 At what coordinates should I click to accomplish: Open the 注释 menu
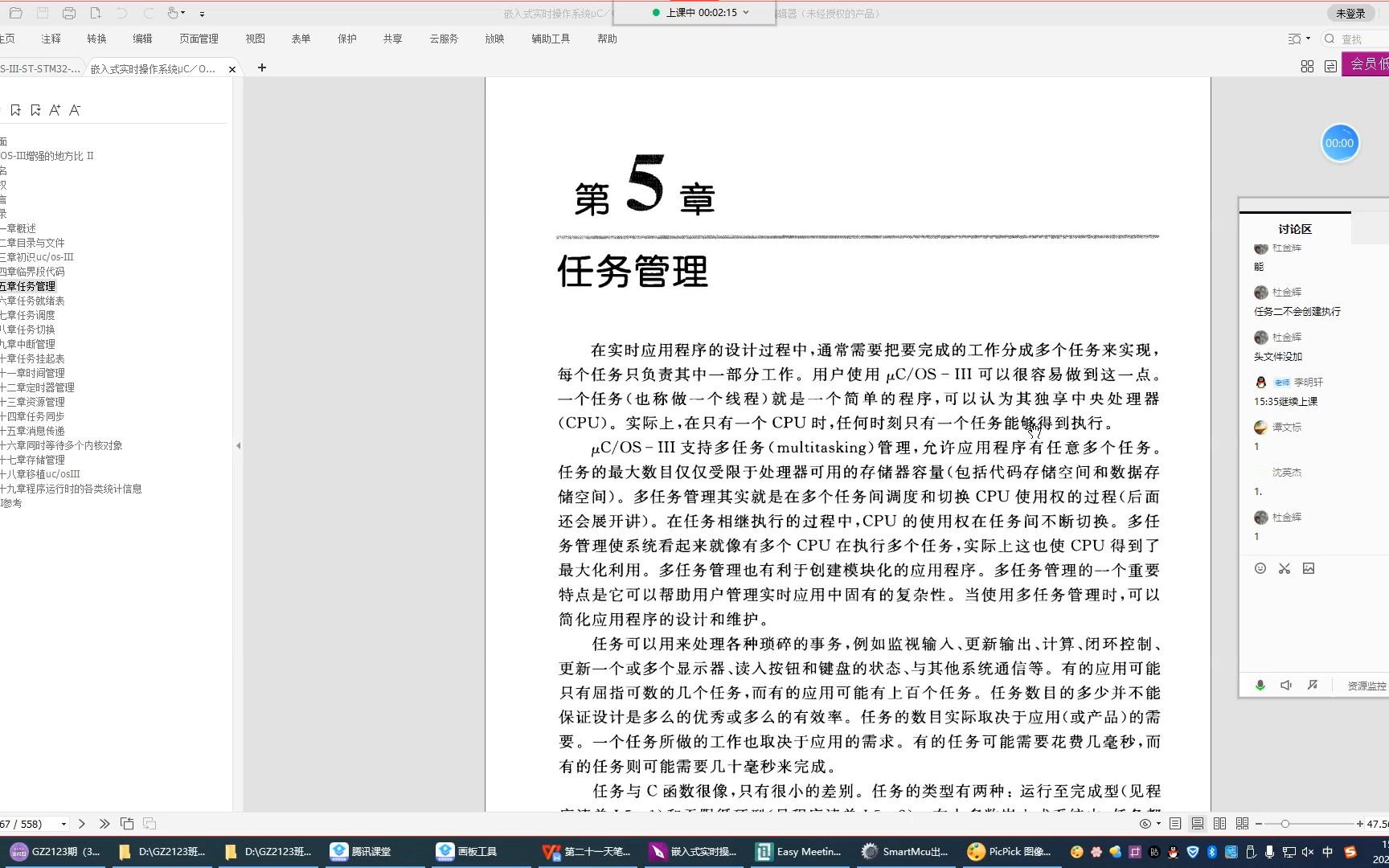point(51,39)
